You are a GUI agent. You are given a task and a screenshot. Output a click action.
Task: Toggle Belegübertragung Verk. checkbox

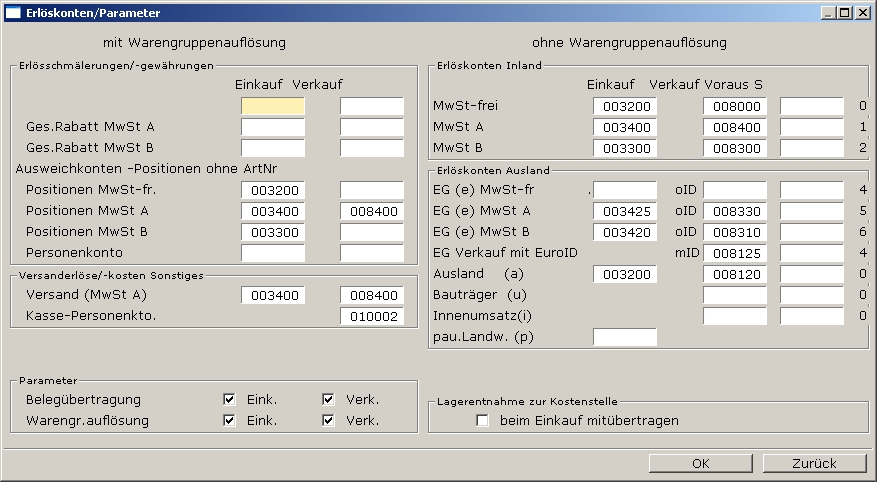pos(329,400)
